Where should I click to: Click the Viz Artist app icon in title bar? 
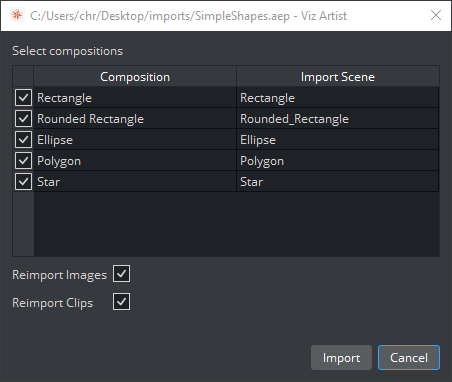[17, 15]
